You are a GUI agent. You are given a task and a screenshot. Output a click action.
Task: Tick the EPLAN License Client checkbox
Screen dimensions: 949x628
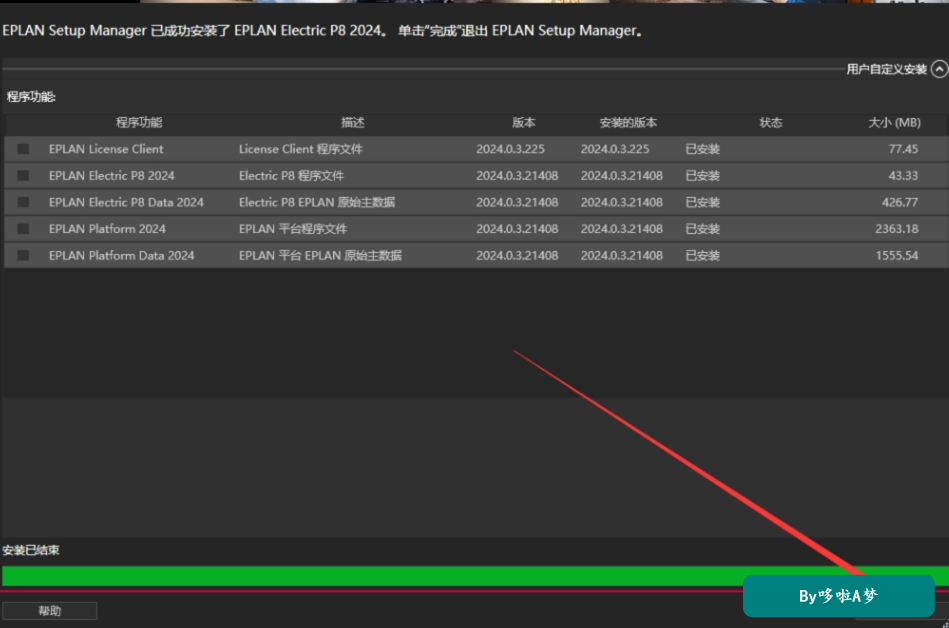(23, 149)
